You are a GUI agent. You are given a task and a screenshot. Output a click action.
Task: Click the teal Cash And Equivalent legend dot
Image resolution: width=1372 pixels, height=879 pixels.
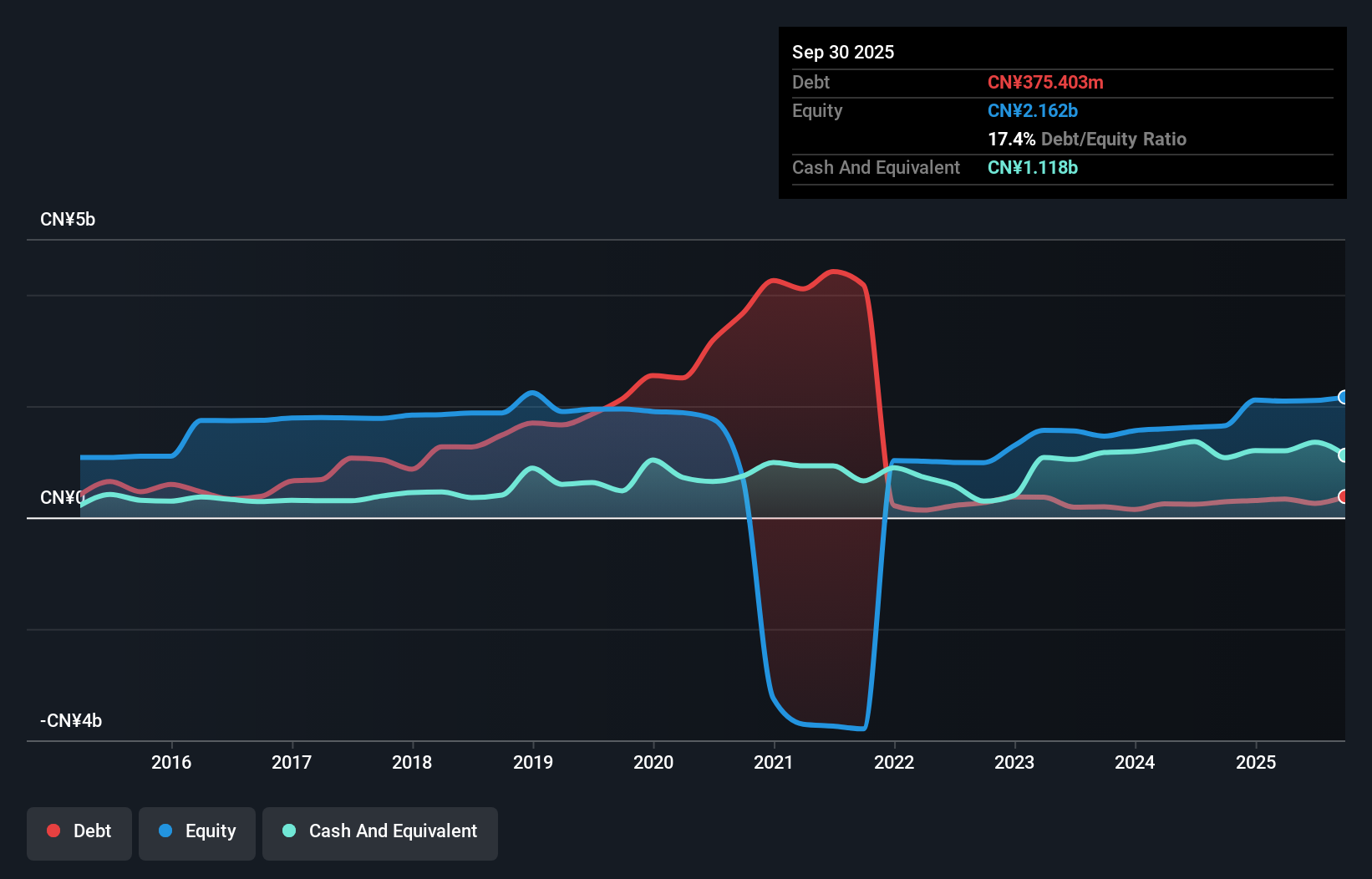tap(288, 831)
